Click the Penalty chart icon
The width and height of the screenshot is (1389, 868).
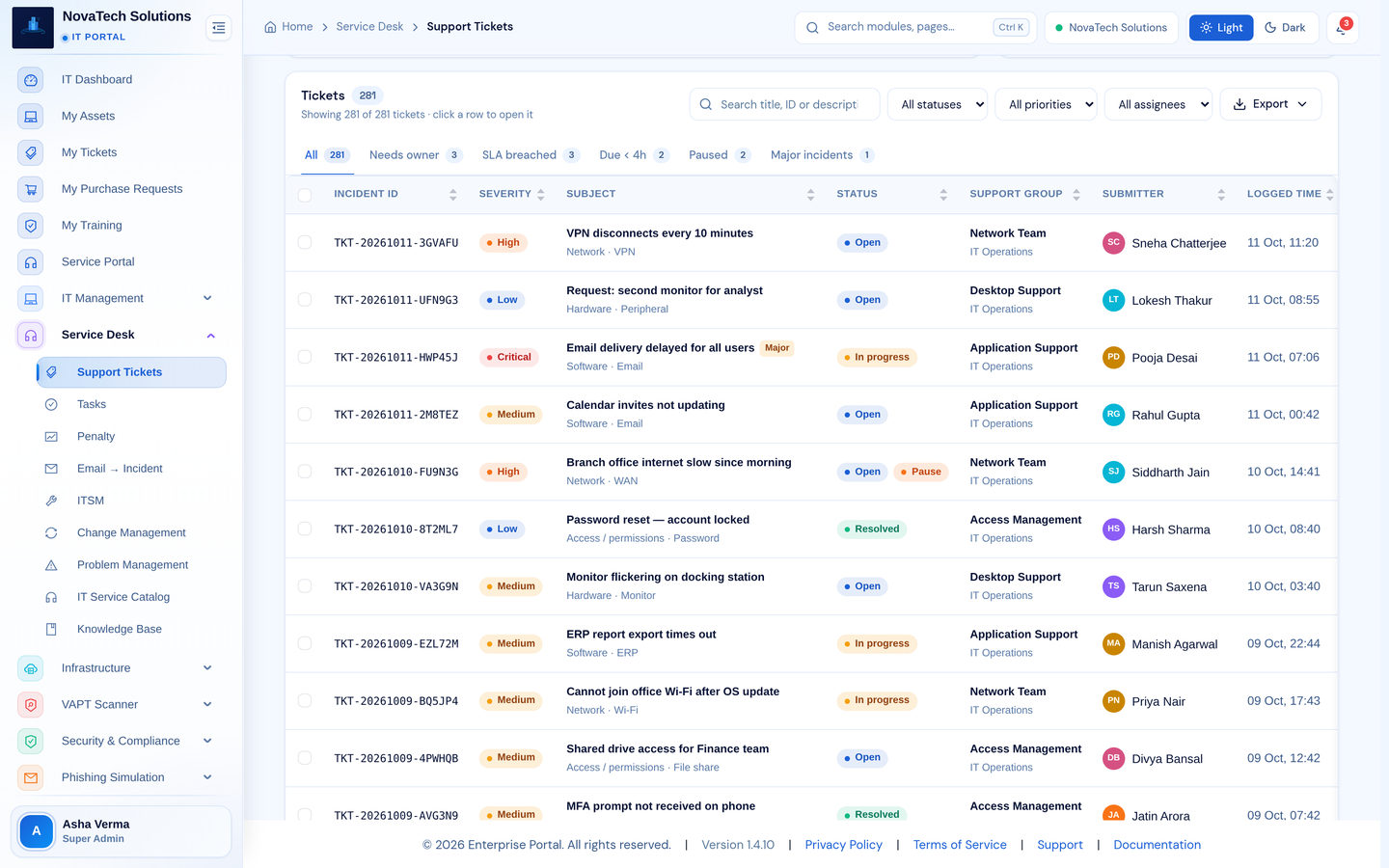(x=51, y=437)
